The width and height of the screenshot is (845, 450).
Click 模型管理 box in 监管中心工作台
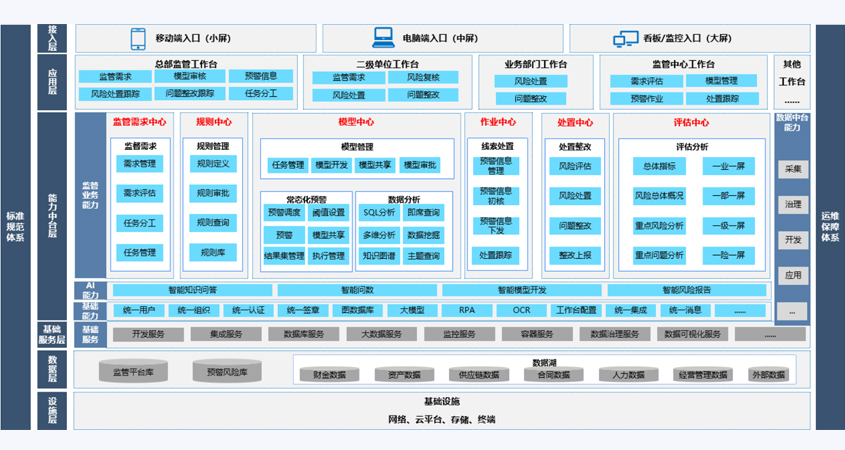point(721,81)
